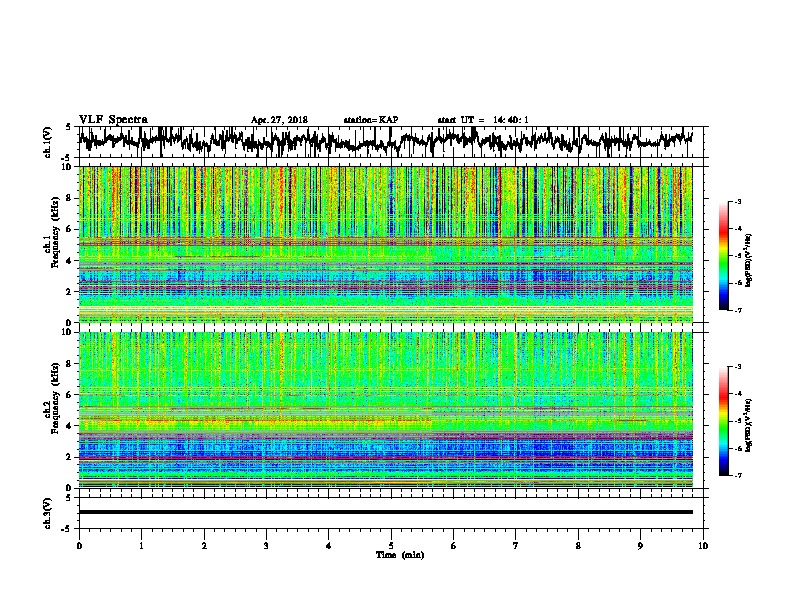
Task: Click the lower colorbar's log(PSD) label
Action: point(749,426)
